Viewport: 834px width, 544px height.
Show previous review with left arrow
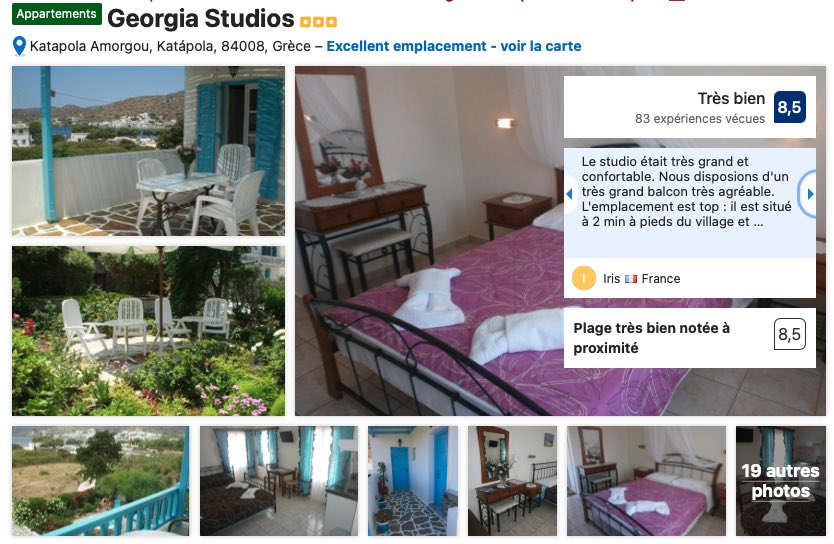click(569, 194)
